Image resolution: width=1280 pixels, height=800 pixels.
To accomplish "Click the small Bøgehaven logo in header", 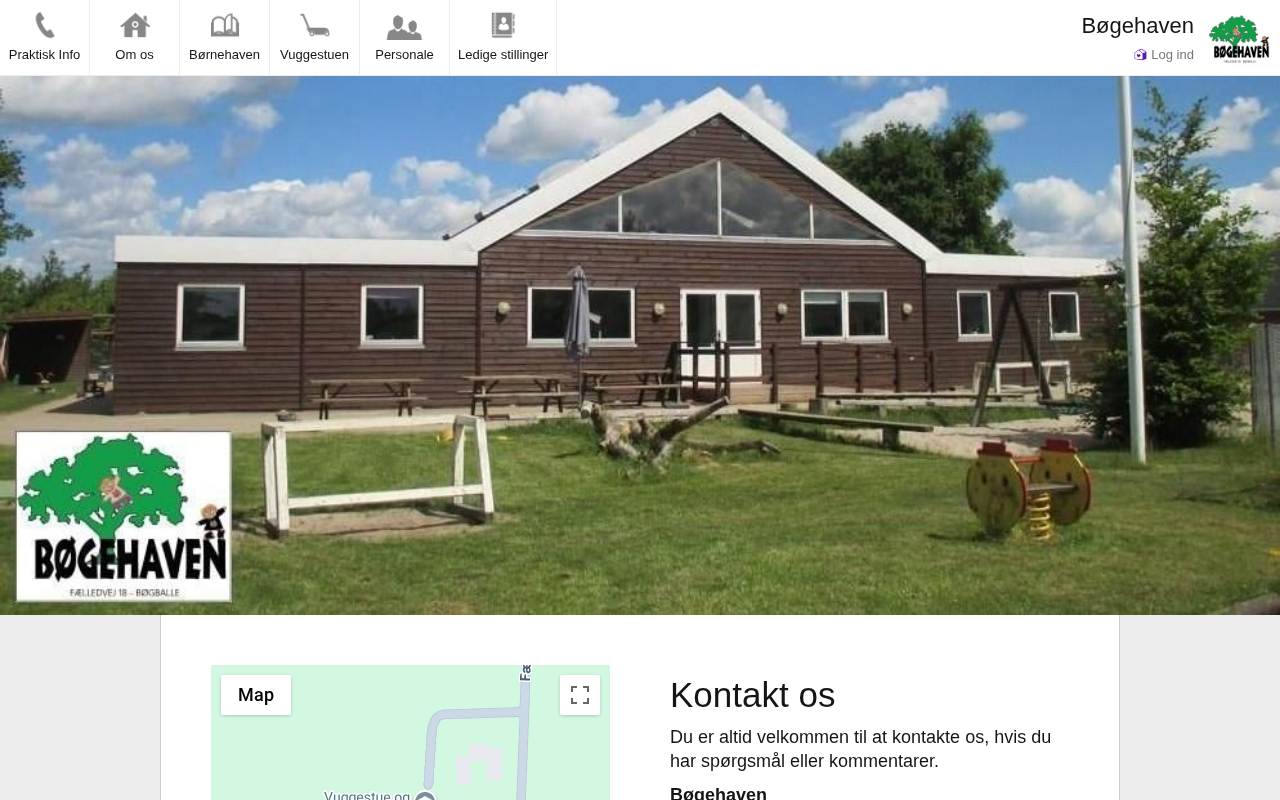I will pyautogui.click(x=1239, y=39).
